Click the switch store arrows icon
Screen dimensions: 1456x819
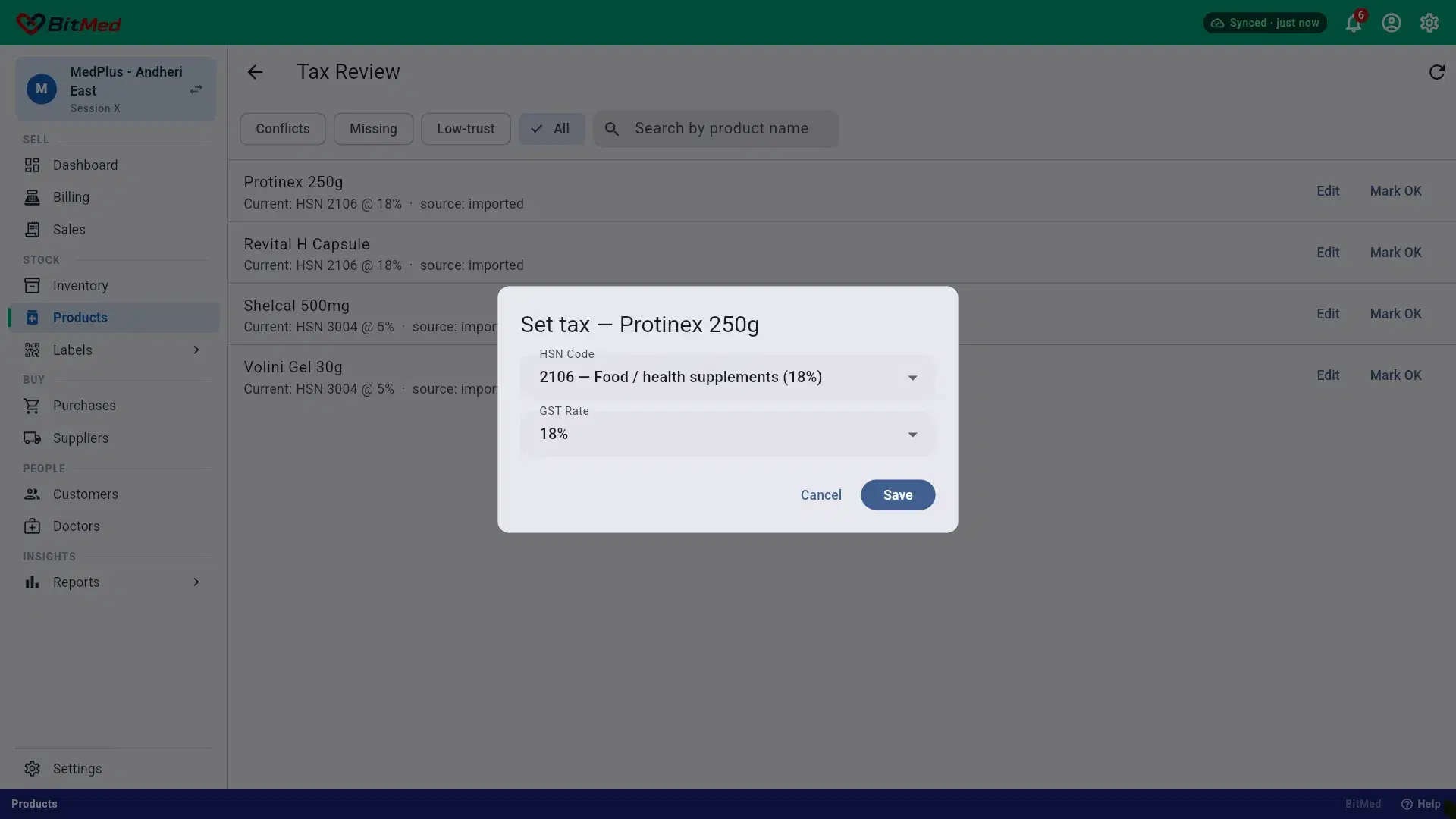pyautogui.click(x=196, y=89)
